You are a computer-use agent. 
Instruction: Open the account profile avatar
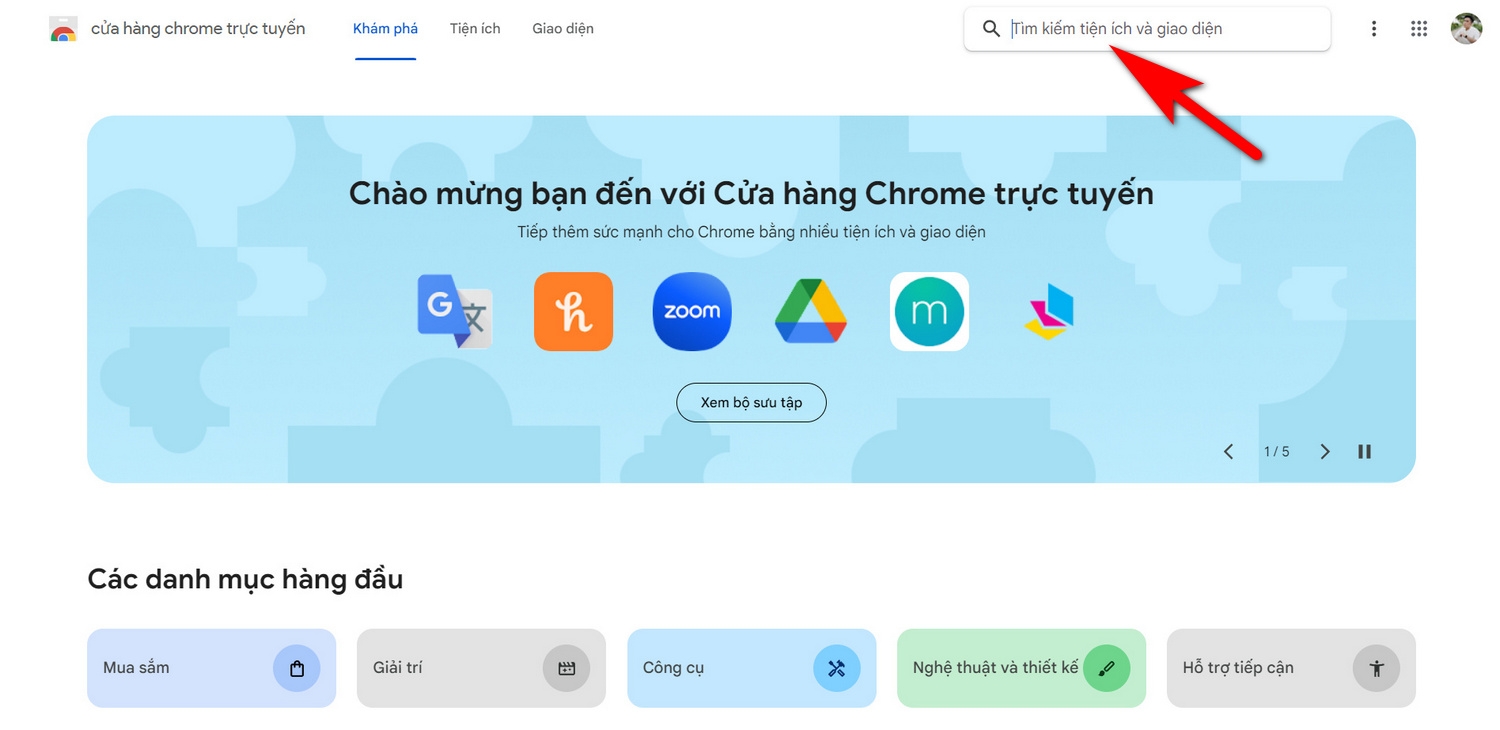click(1466, 29)
